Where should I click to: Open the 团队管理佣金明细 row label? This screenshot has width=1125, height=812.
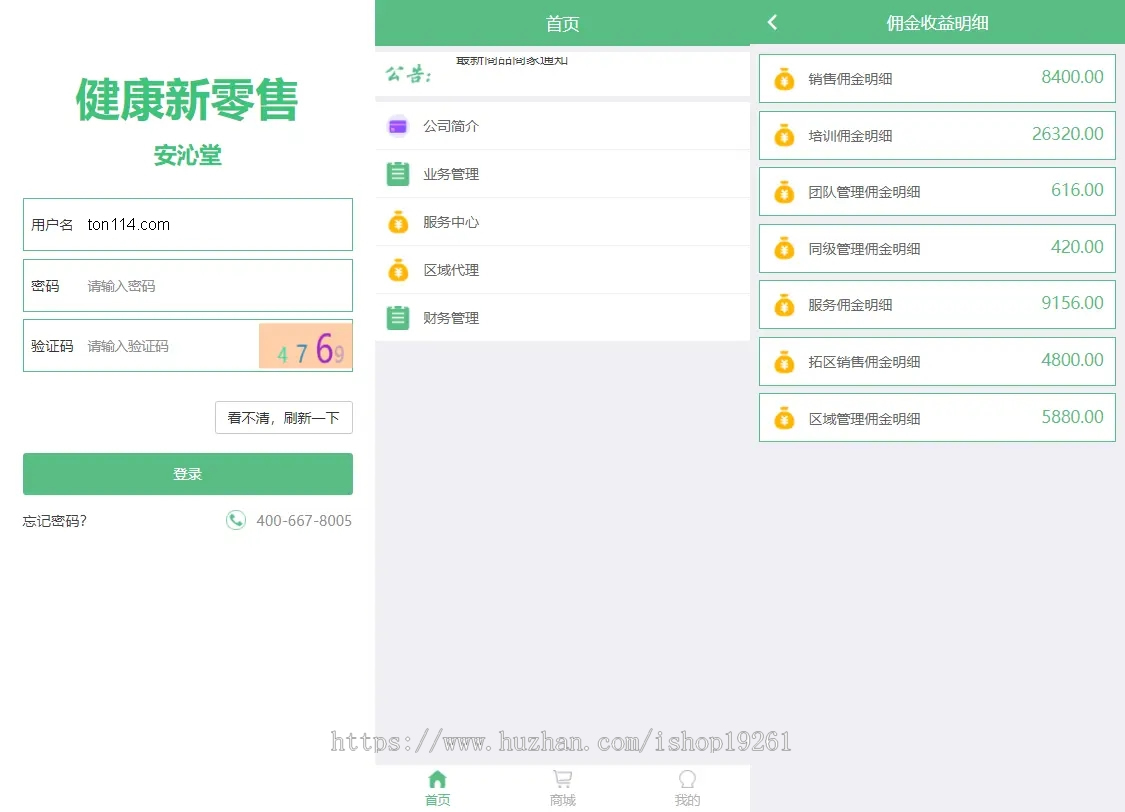pos(864,192)
